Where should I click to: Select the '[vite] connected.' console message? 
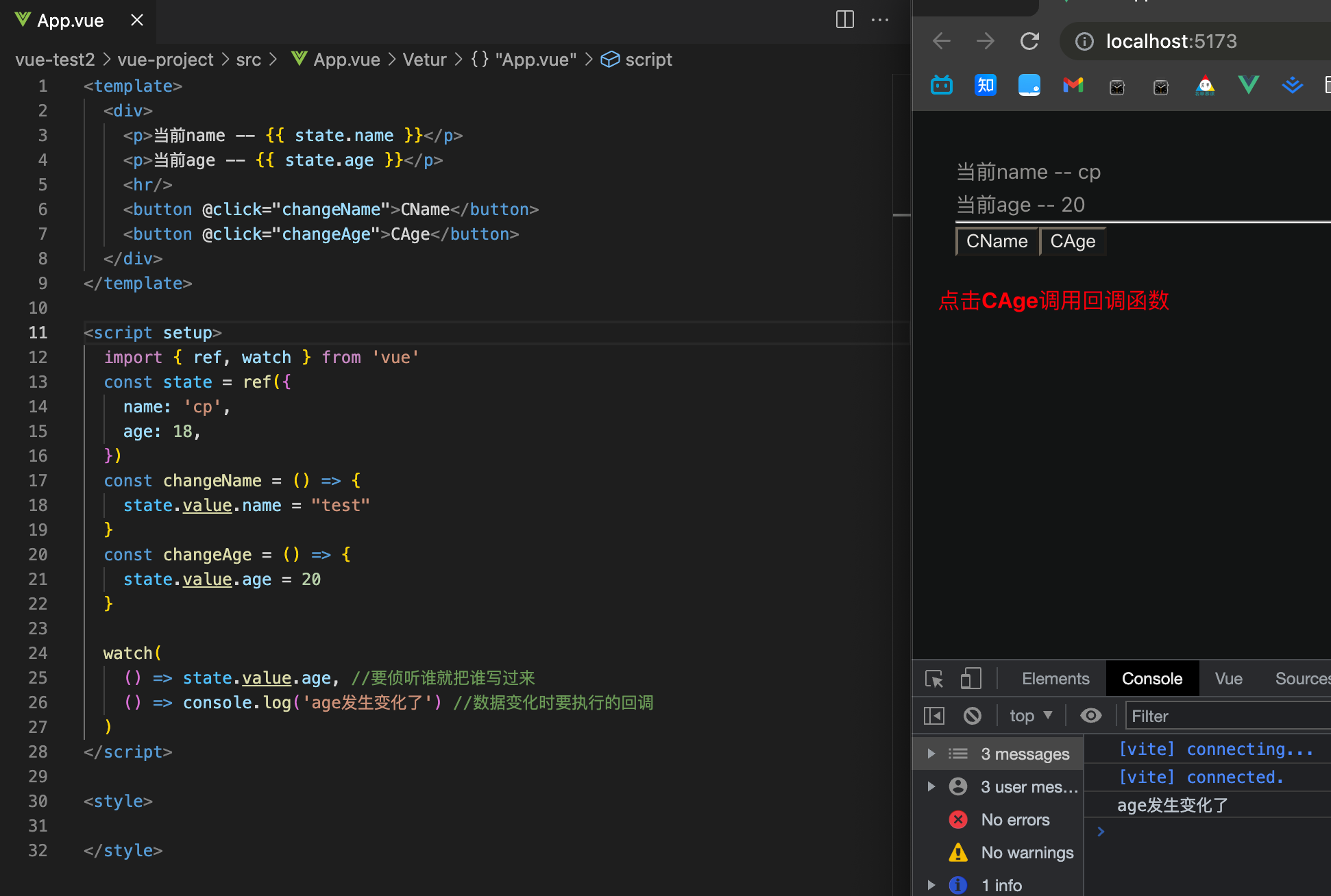coord(1200,777)
